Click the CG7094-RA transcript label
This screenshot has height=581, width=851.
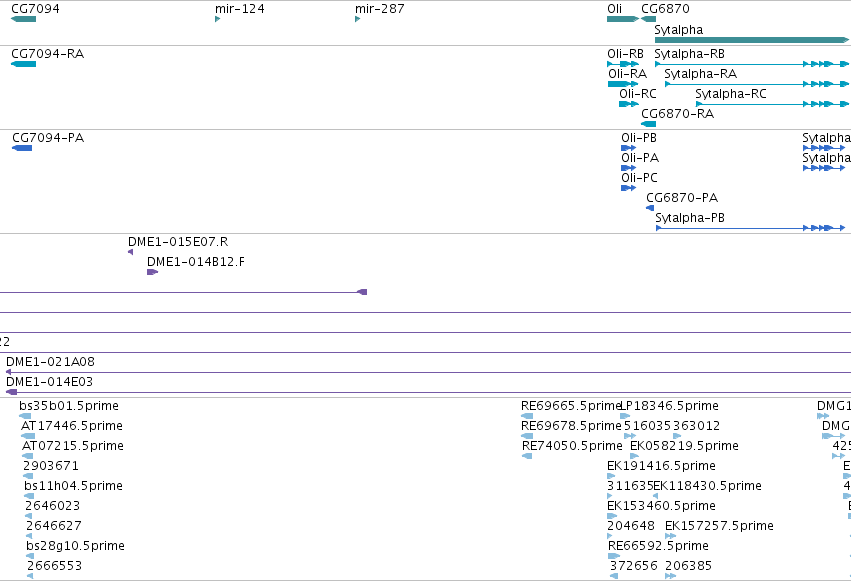tap(48, 54)
